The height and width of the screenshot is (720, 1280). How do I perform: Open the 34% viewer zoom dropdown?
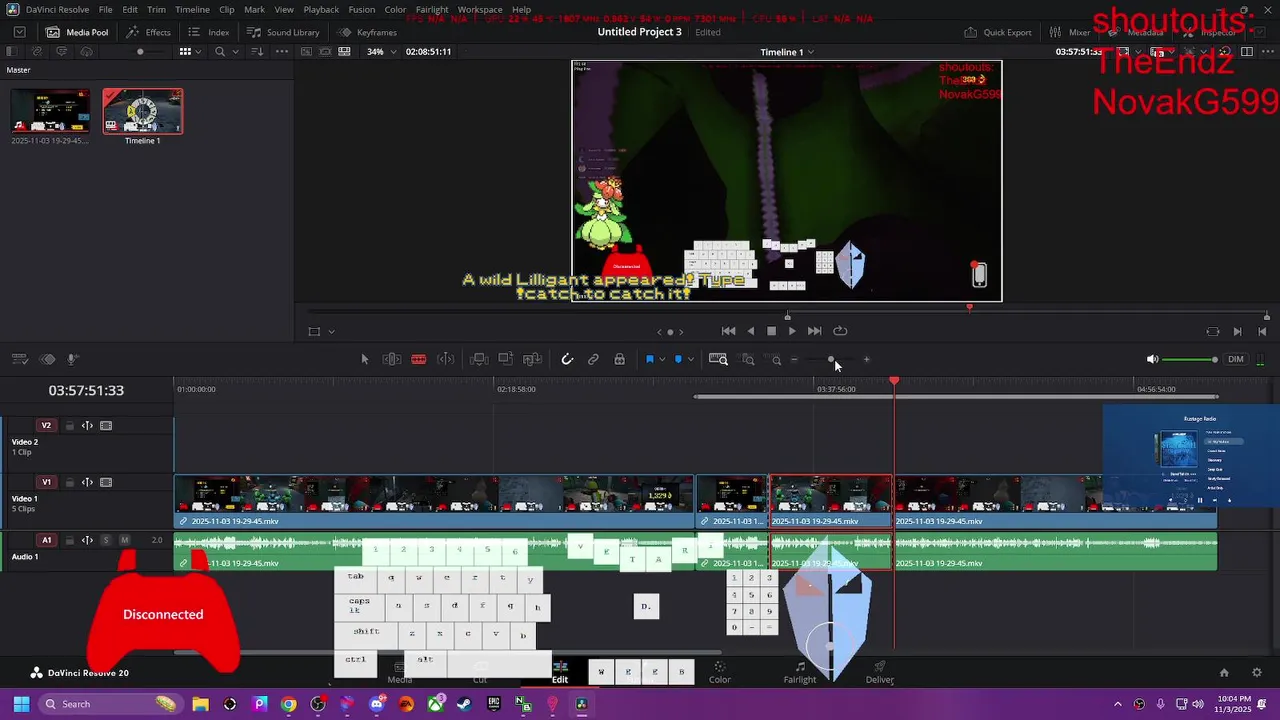click(x=380, y=51)
